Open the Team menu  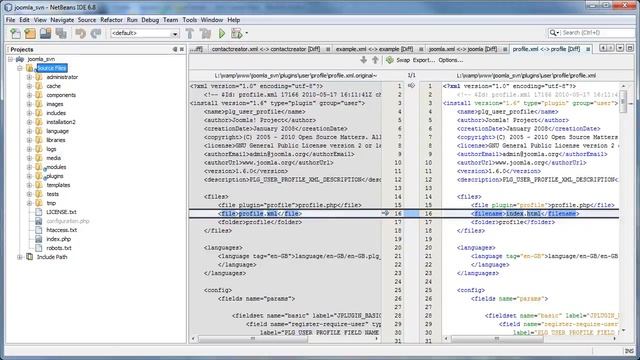[x=170, y=20]
